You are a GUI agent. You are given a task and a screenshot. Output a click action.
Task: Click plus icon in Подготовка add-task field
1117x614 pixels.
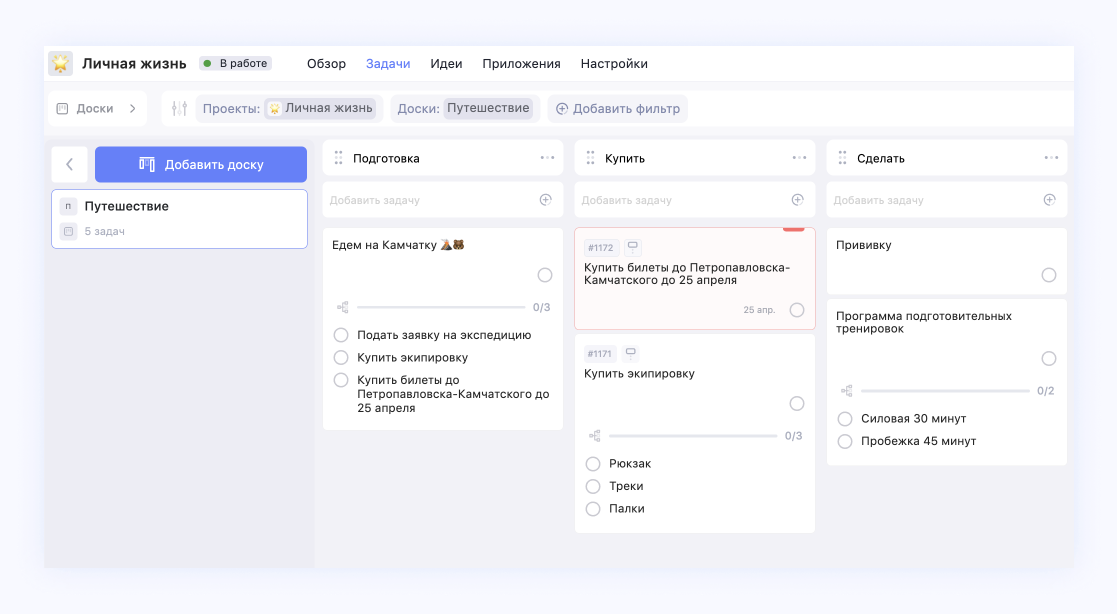545,200
